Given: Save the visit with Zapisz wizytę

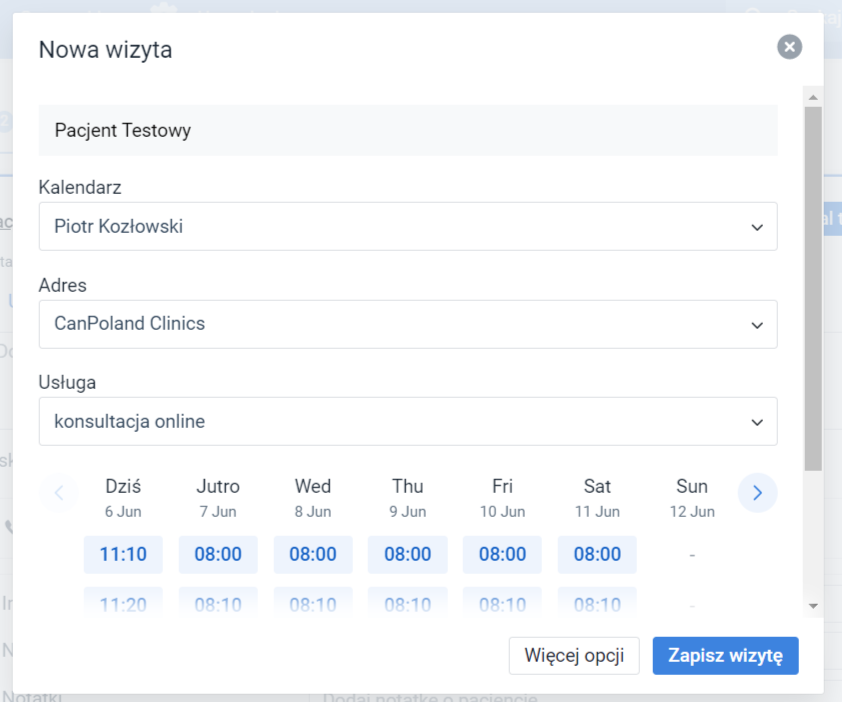Looking at the screenshot, I should [x=725, y=656].
